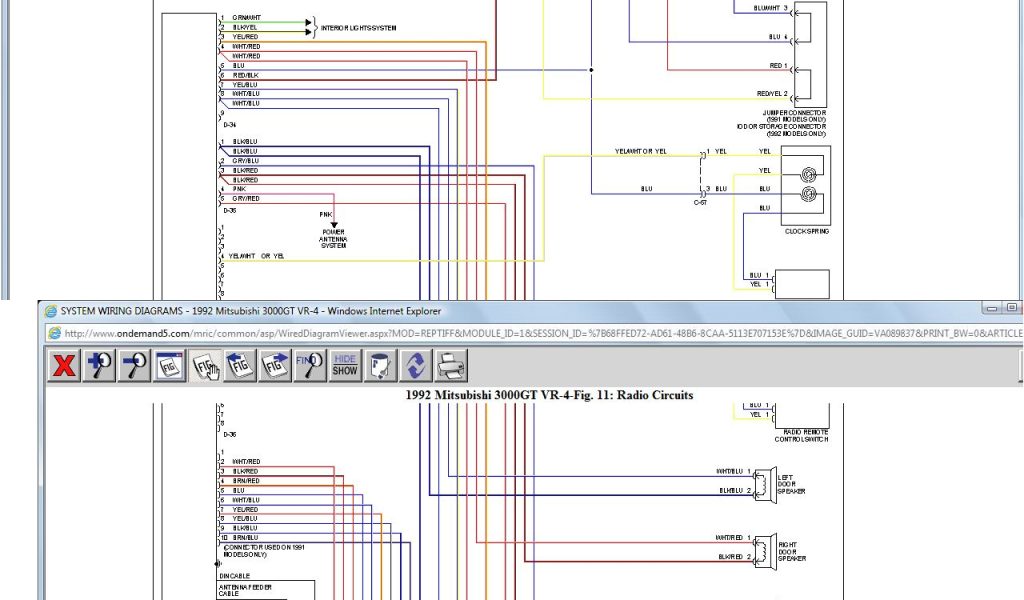Click the Right Door Speaker symbol

tap(761, 548)
